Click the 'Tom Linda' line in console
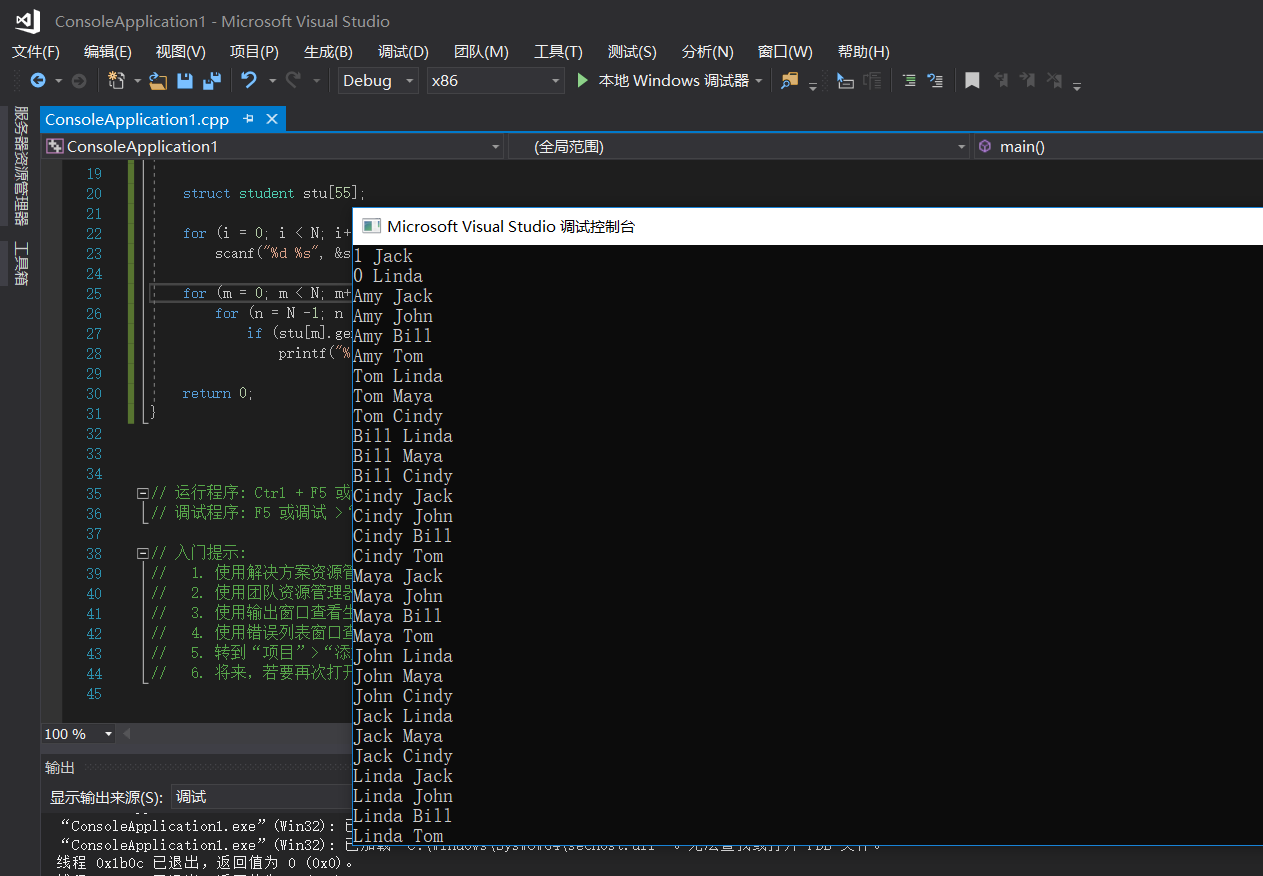Image resolution: width=1263 pixels, height=876 pixels. pos(398,376)
